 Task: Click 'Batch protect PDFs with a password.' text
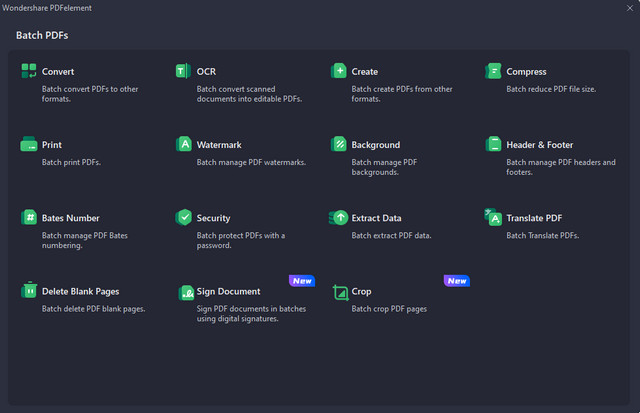tap(241, 240)
